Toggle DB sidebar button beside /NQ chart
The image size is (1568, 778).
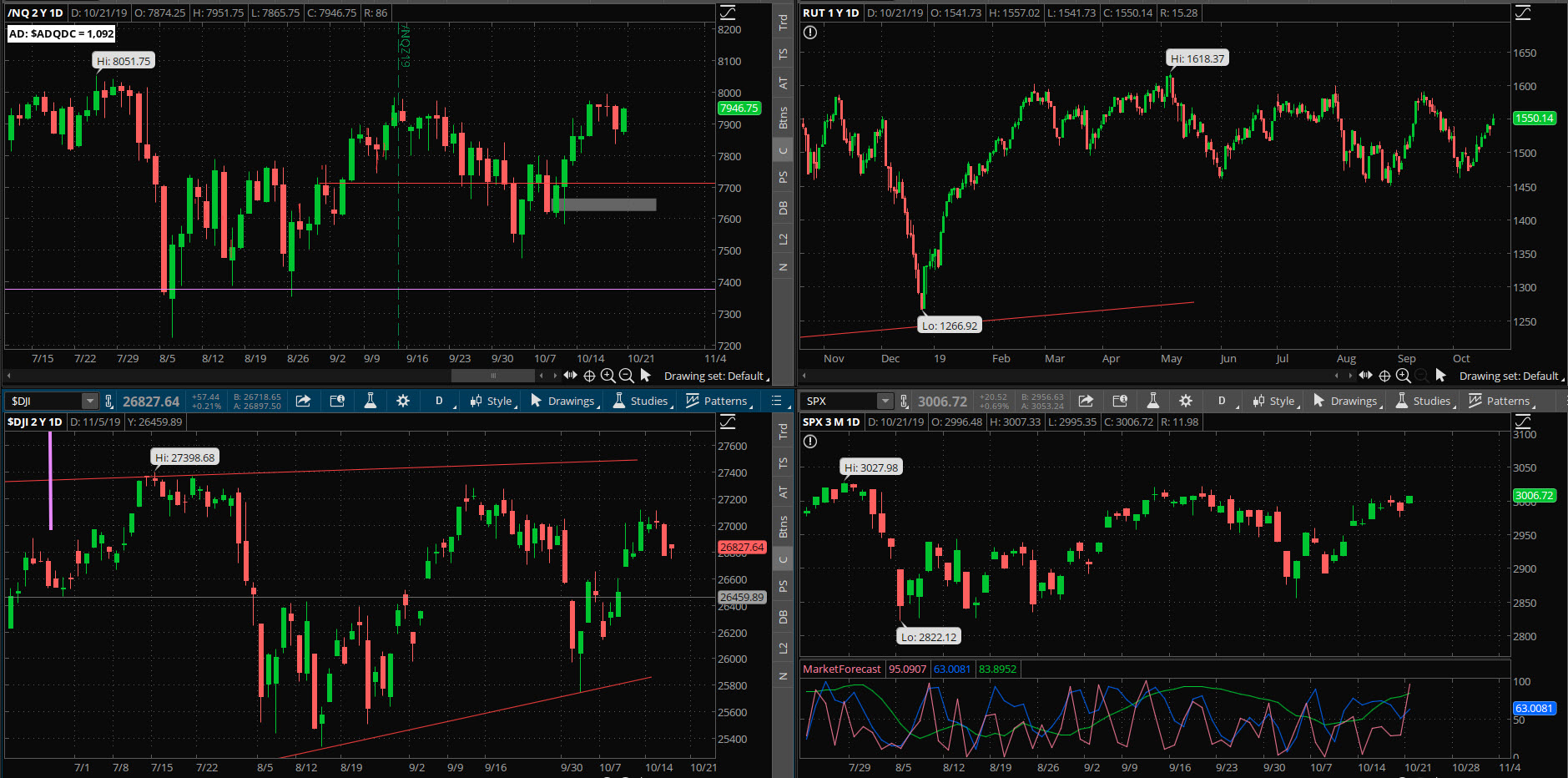(783, 208)
